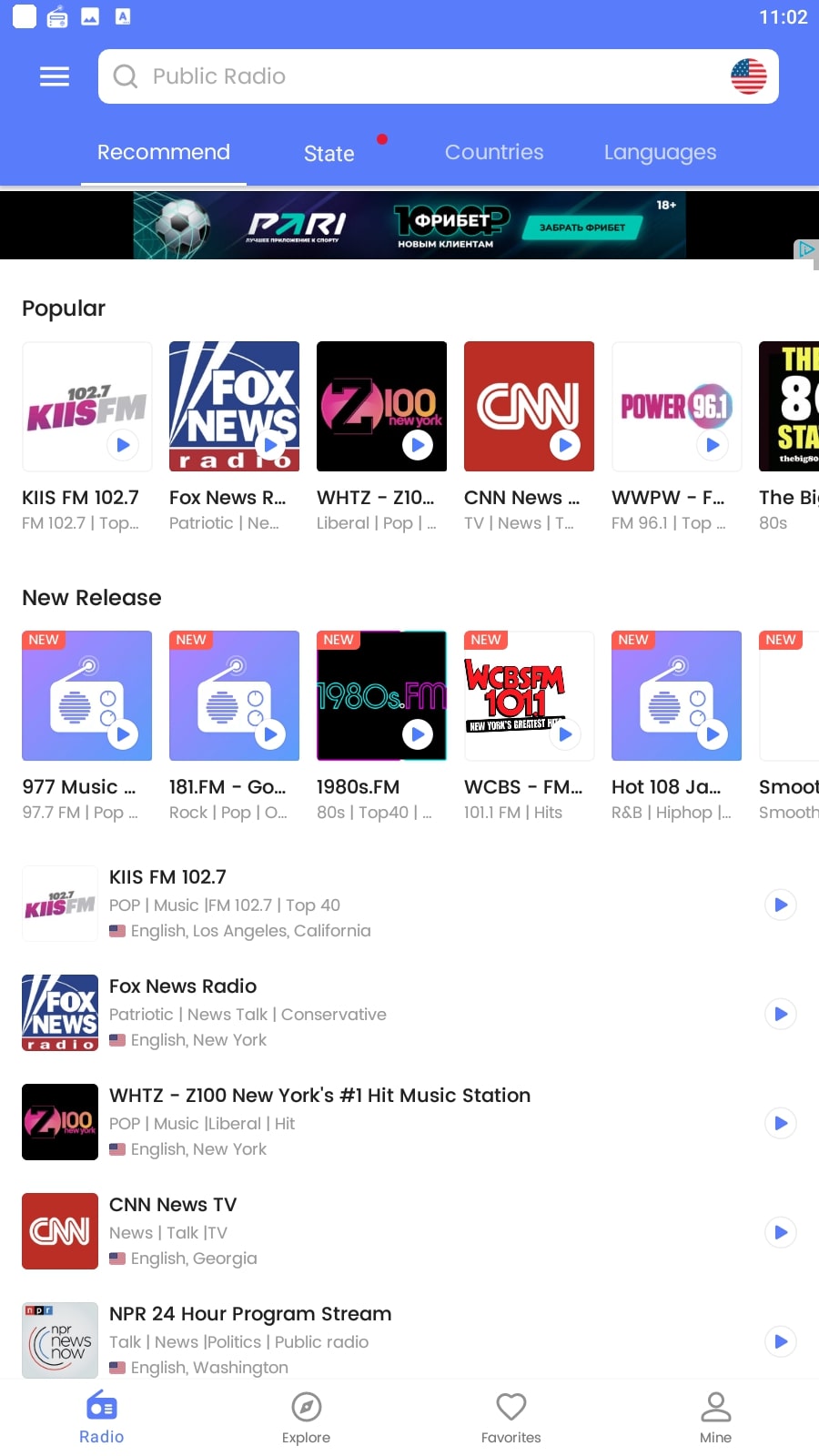
Task: Click the AdChoices icon on banner
Action: click(x=805, y=249)
